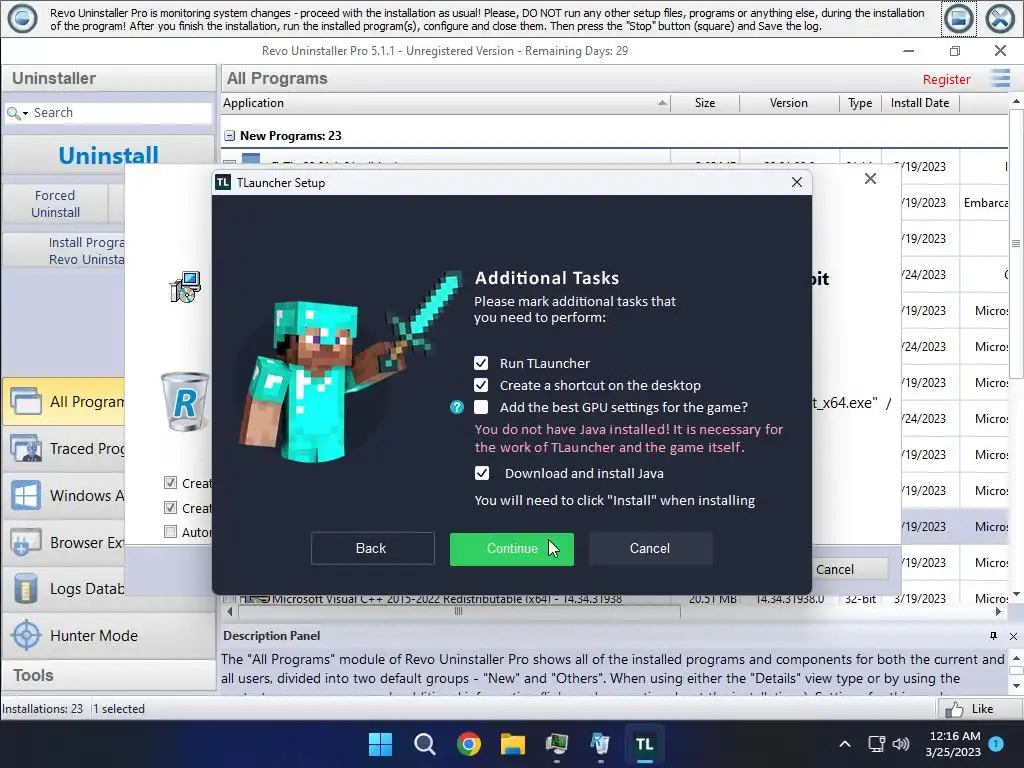Enable best GPU settings checkbox
The image size is (1024, 768).
pyautogui.click(x=481, y=408)
